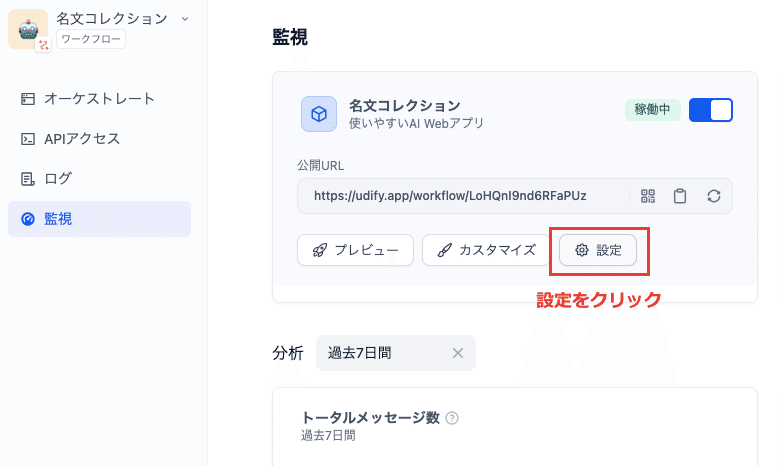Expand the 名文コレクション app name chevron
The height and width of the screenshot is (466, 781).
pos(185,19)
